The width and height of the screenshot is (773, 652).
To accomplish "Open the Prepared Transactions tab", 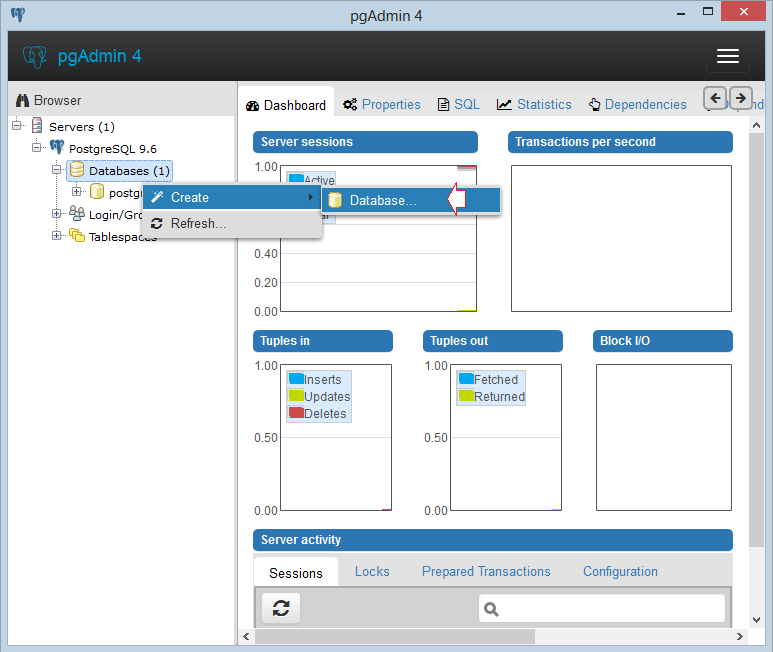I will (486, 572).
